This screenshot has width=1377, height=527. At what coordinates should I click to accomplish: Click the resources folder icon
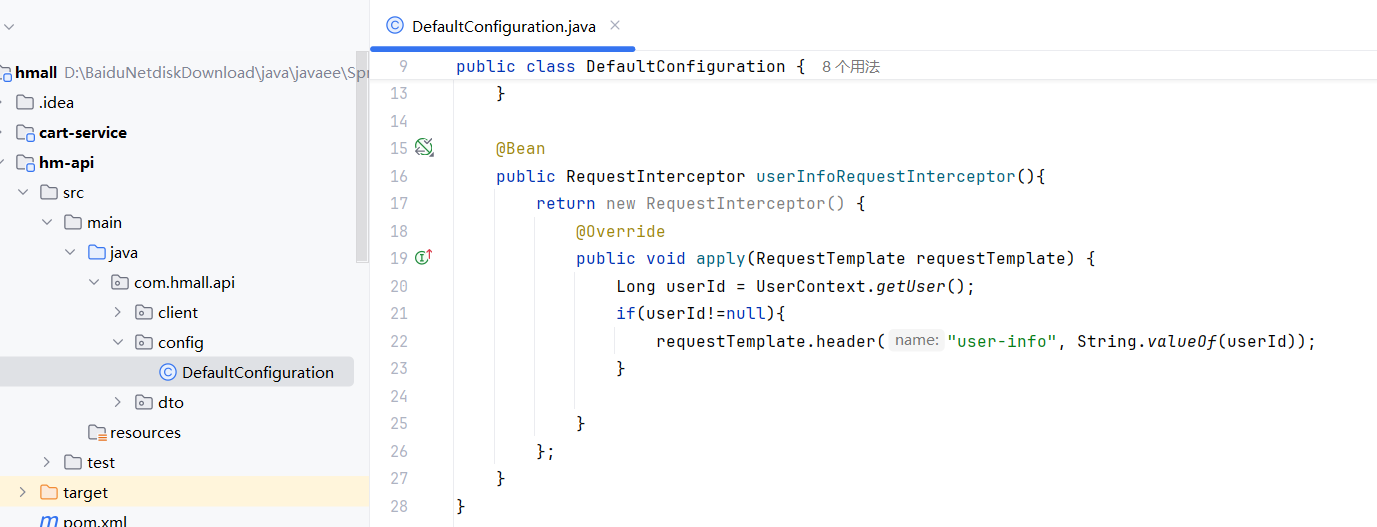tap(97, 433)
